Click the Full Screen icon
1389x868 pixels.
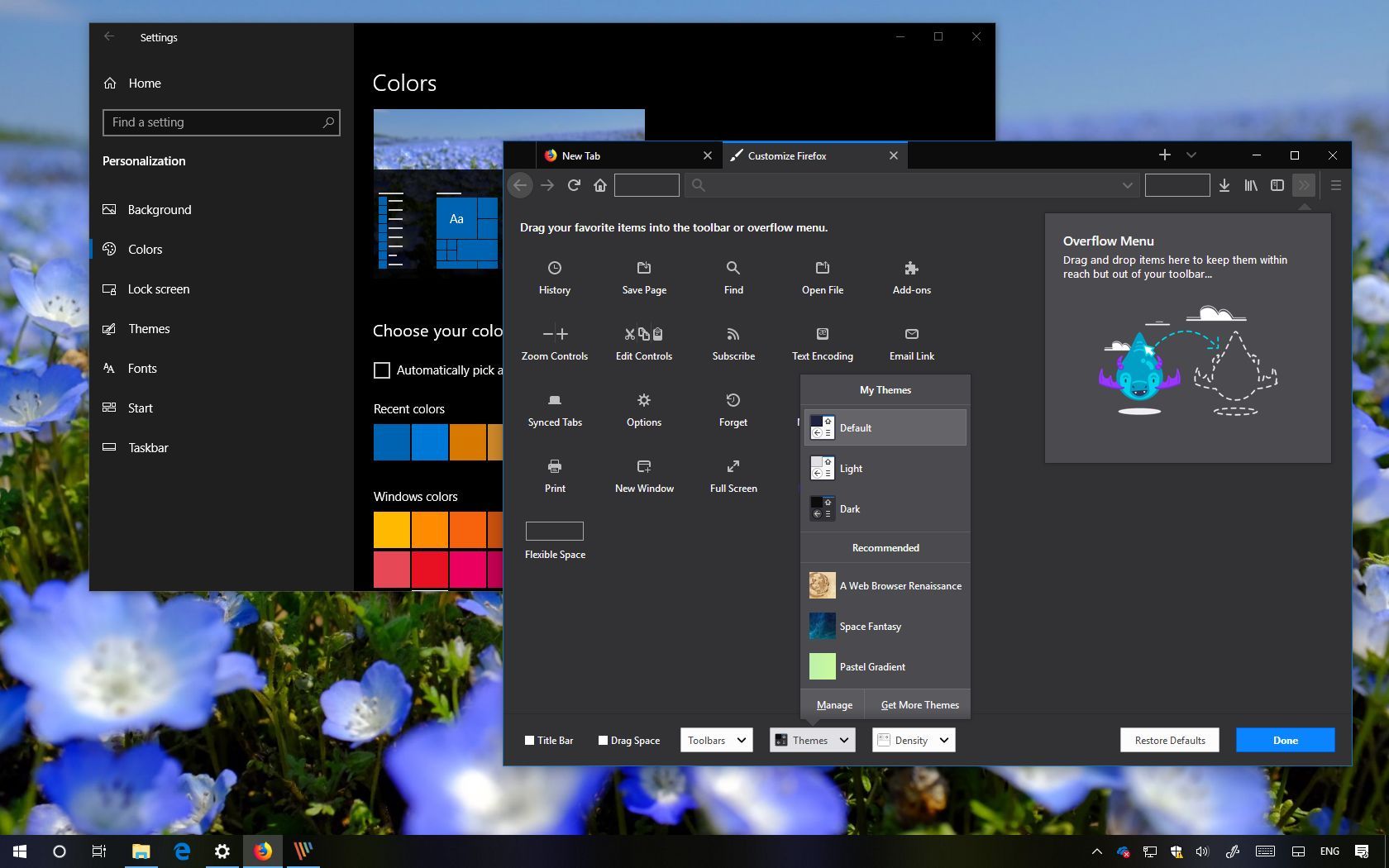pos(733,466)
